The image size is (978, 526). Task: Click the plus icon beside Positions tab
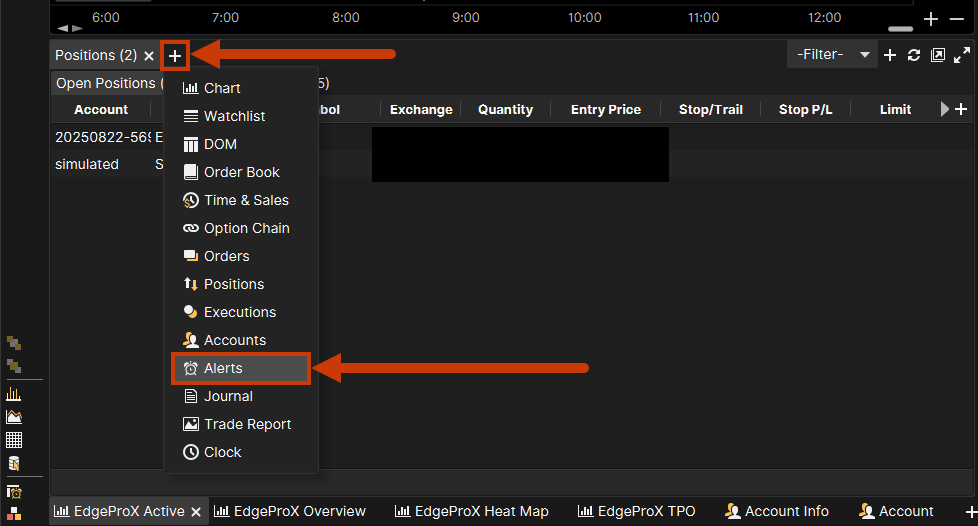pos(175,55)
